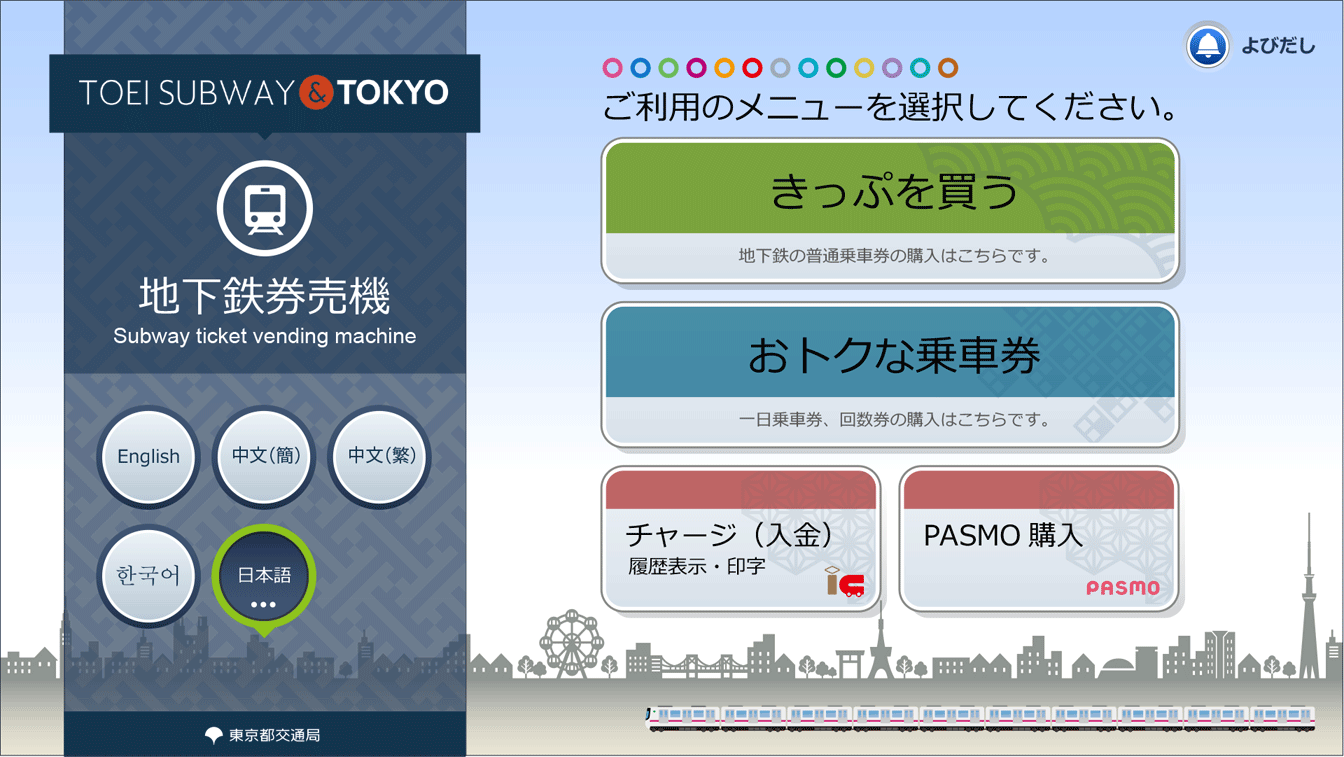The height and width of the screenshot is (757, 1344).
Task: Switch language to English
Action: pyautogui.click(x=149, y=457)
